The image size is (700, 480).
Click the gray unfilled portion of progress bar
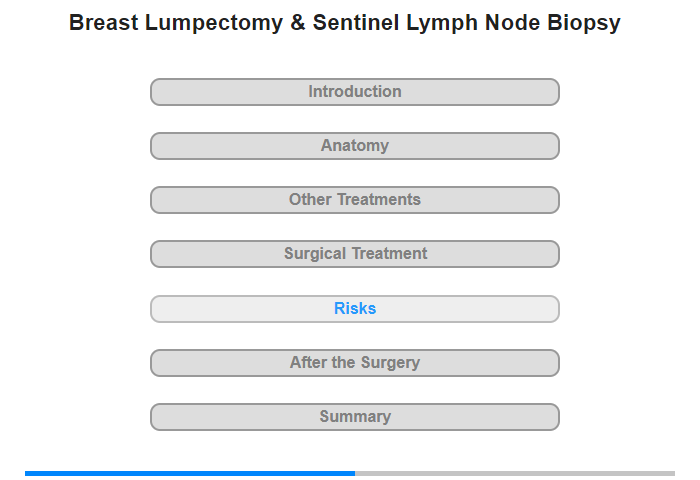515,473
